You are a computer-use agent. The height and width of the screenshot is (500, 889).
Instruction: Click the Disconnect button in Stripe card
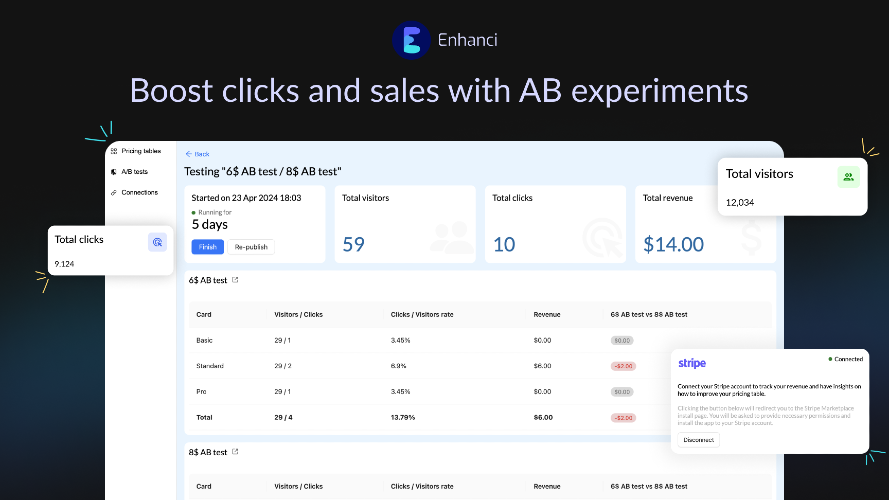point(698,439)
